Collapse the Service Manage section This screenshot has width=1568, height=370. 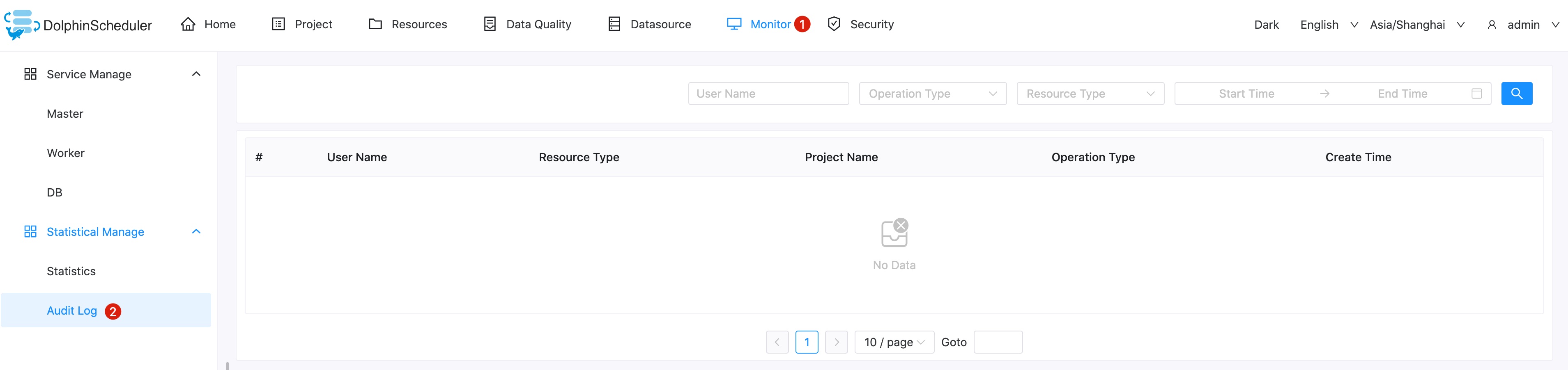point(196,73)
